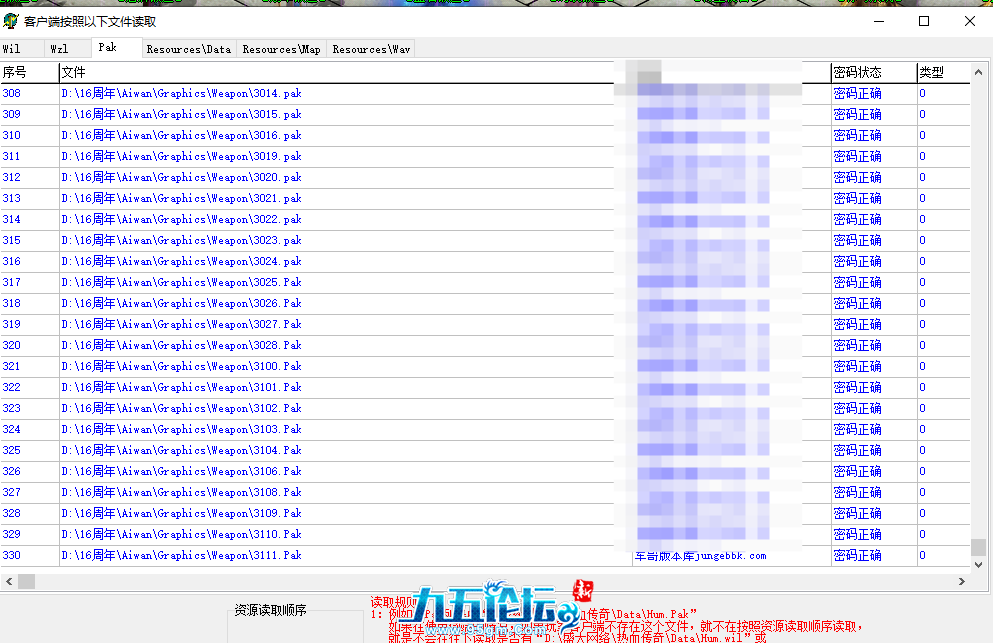The height and width of the screenshot is (643, 993).
Task: Select file path Weapon\3106.Pak
Action: coord(181,471)
